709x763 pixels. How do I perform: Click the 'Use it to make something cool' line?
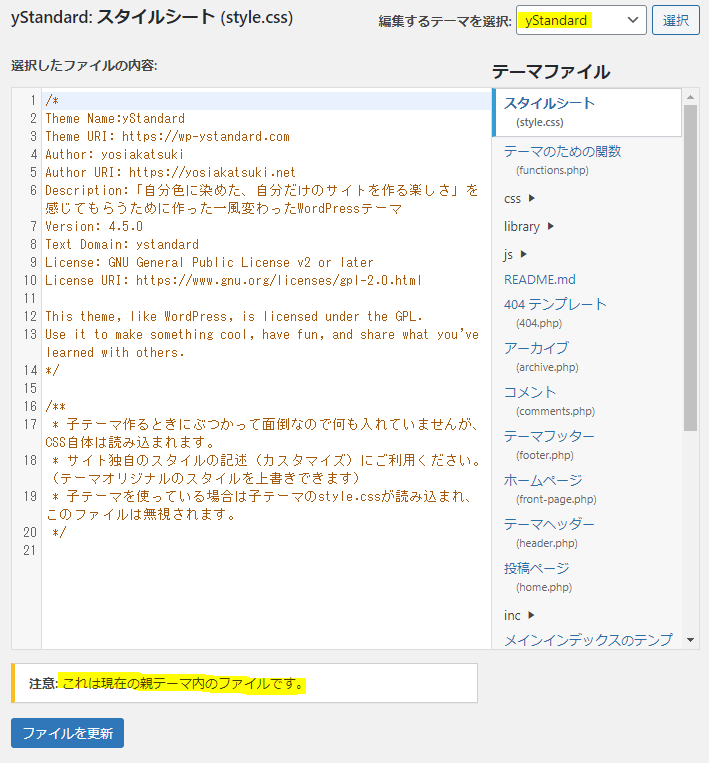click(262, 343)
